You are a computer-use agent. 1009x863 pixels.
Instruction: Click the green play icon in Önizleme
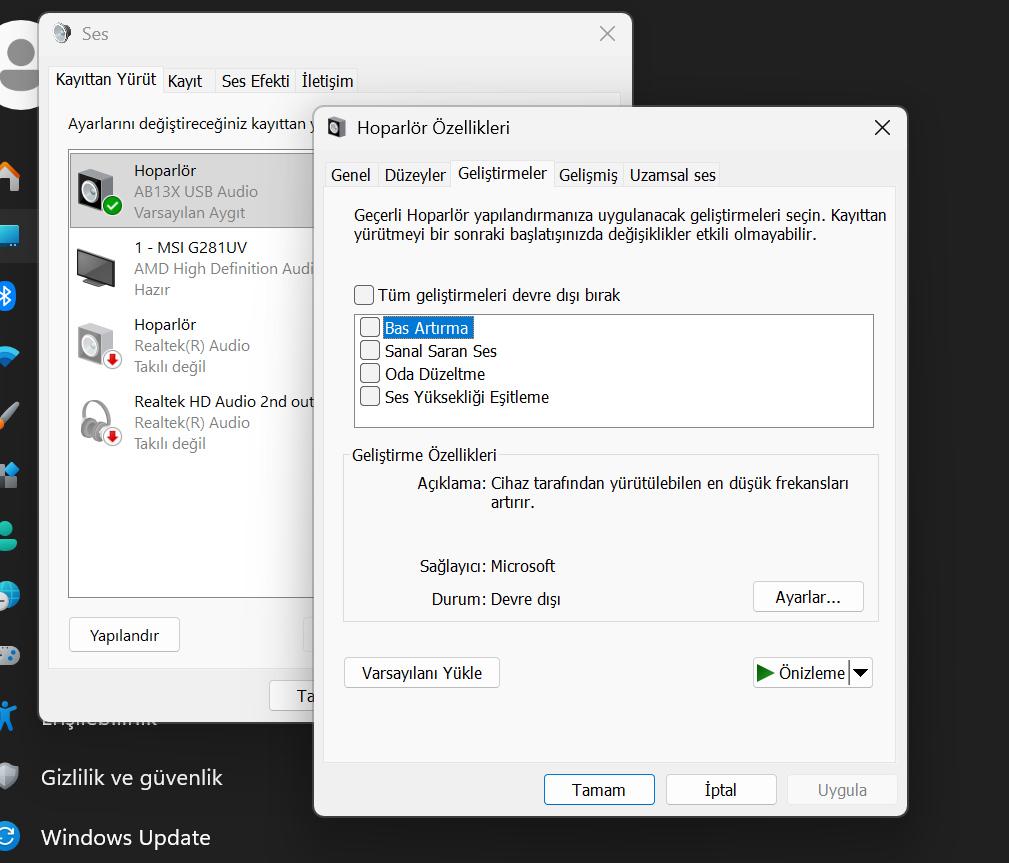tap(765, 673)
